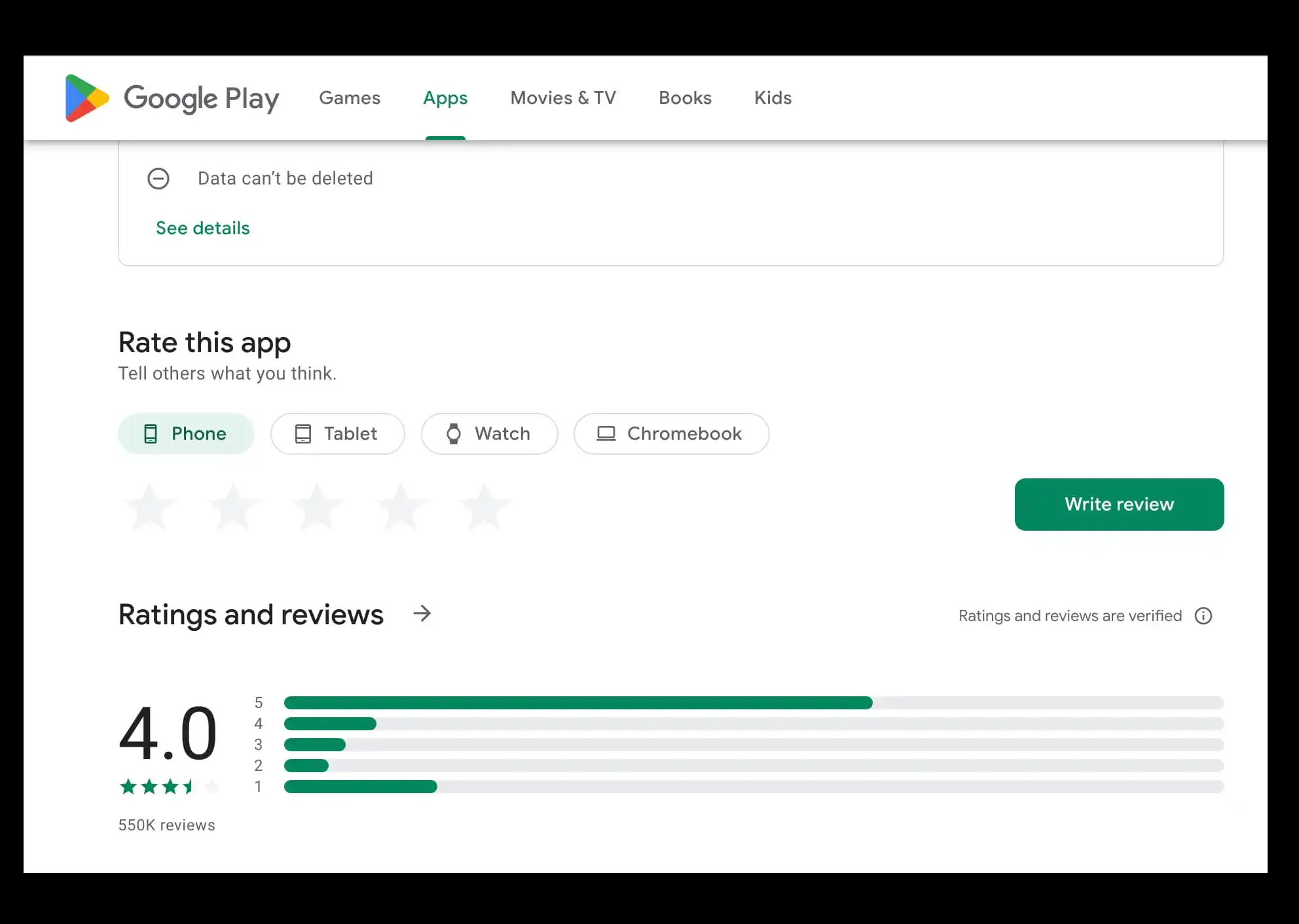Select the Watch device chip
The width and height of the screenshot is (1299, 924).
[489, 434]
